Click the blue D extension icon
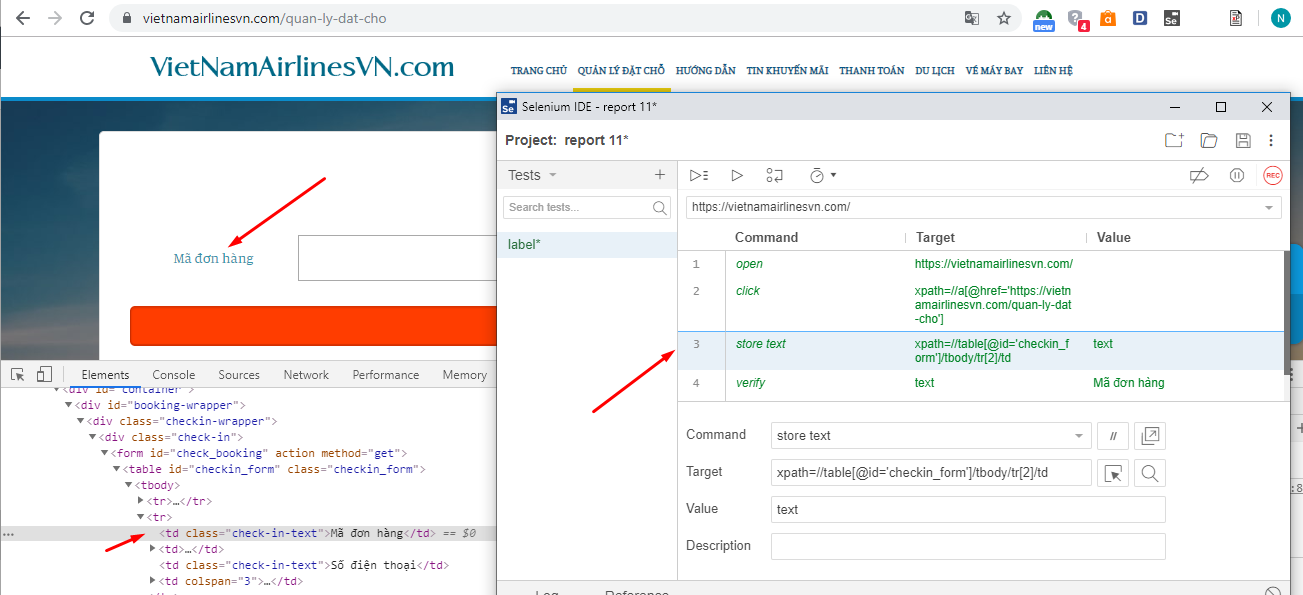 tap(1140, 18)
